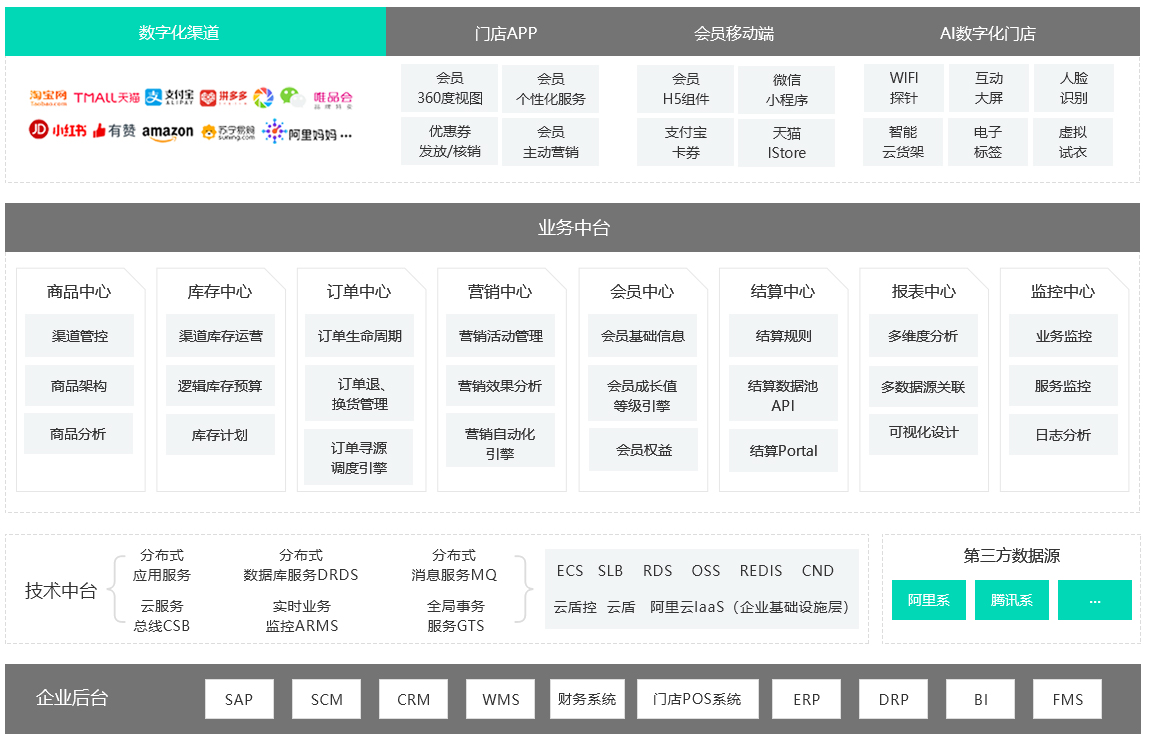Click the FMS box in 企业后台
1149x746 pixels.
(1067, 699)
